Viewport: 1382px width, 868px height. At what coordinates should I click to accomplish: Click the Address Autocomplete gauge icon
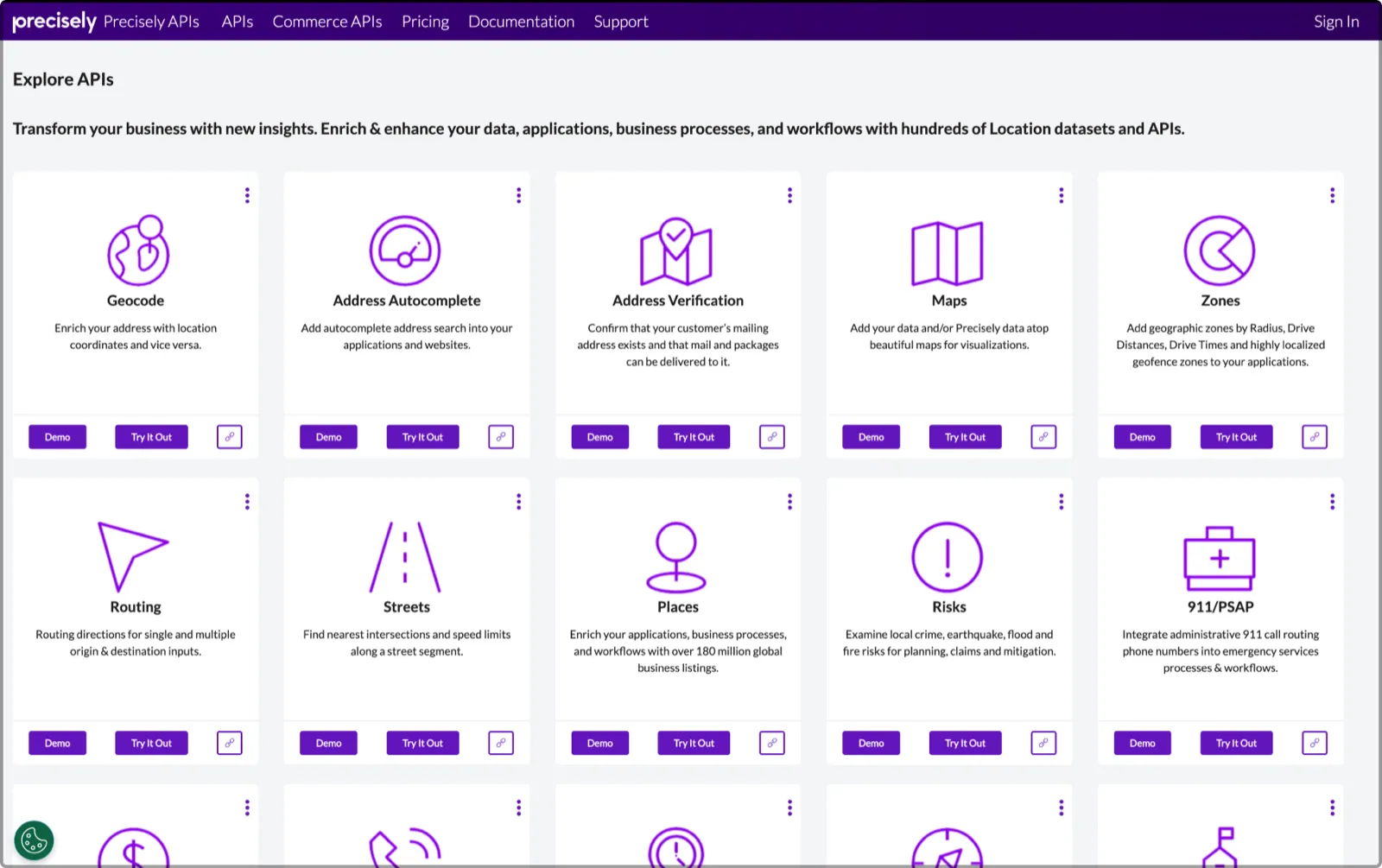(405, 250)
